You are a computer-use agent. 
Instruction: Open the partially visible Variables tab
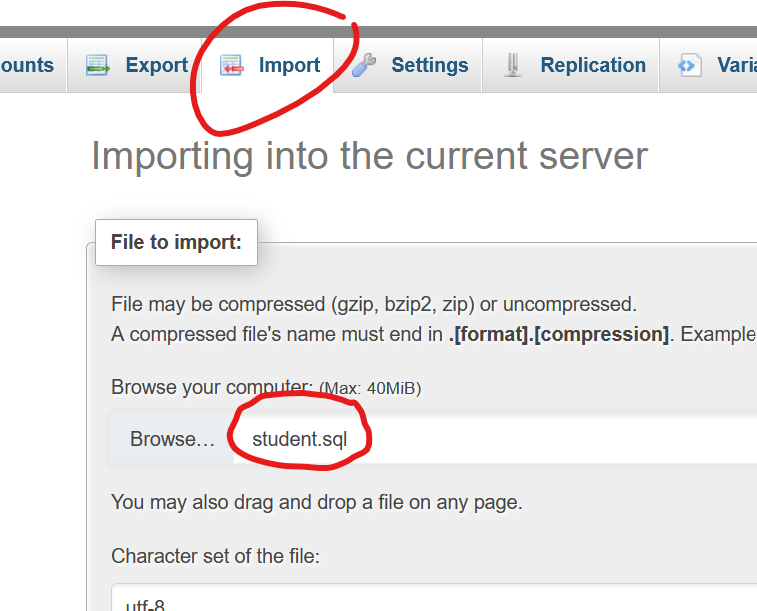click(736, 66)
